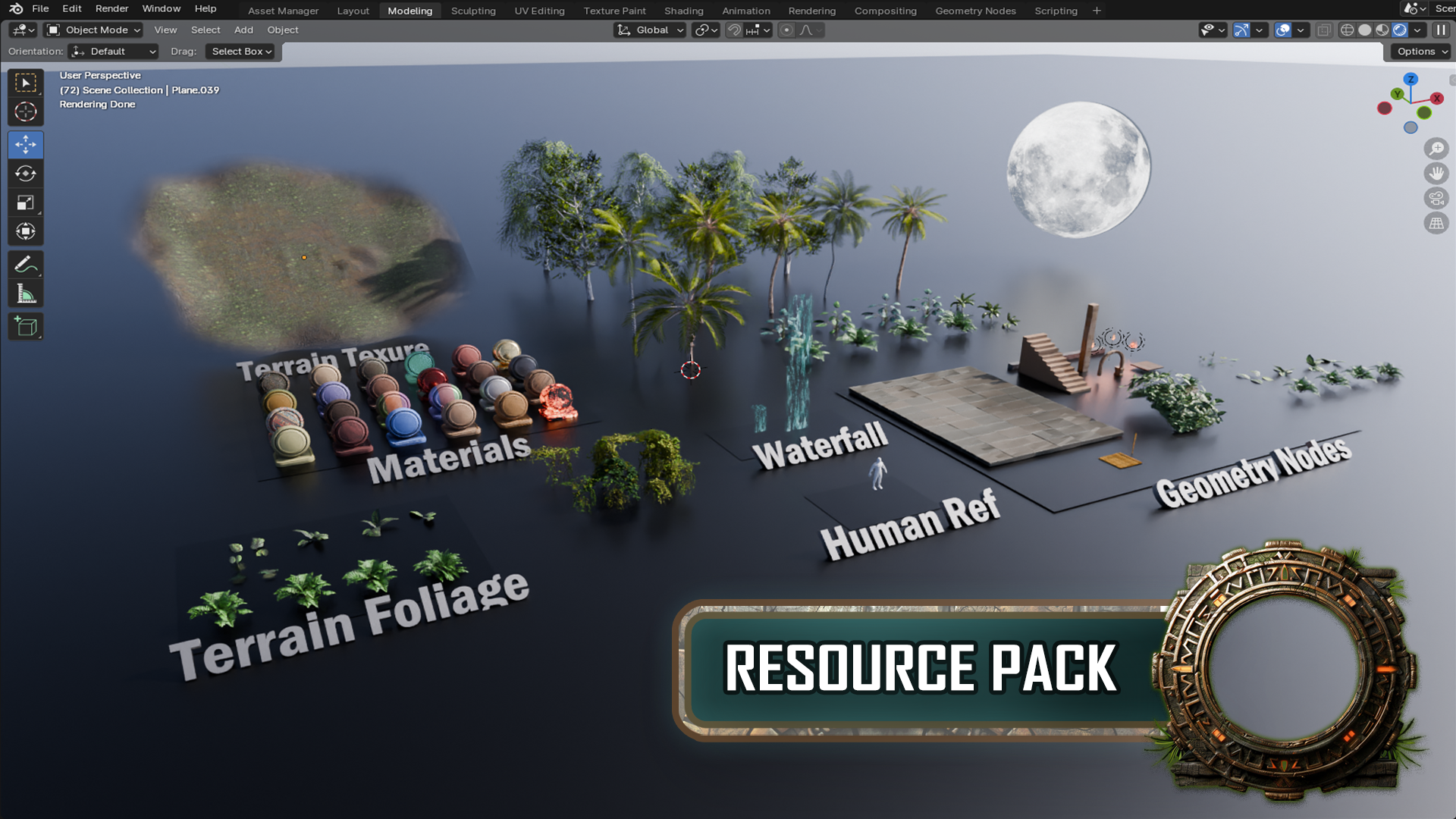This screenshot has width=1456, height=819.
Task: Open proportional editing falloff dropdown
Action: point(811,30)
